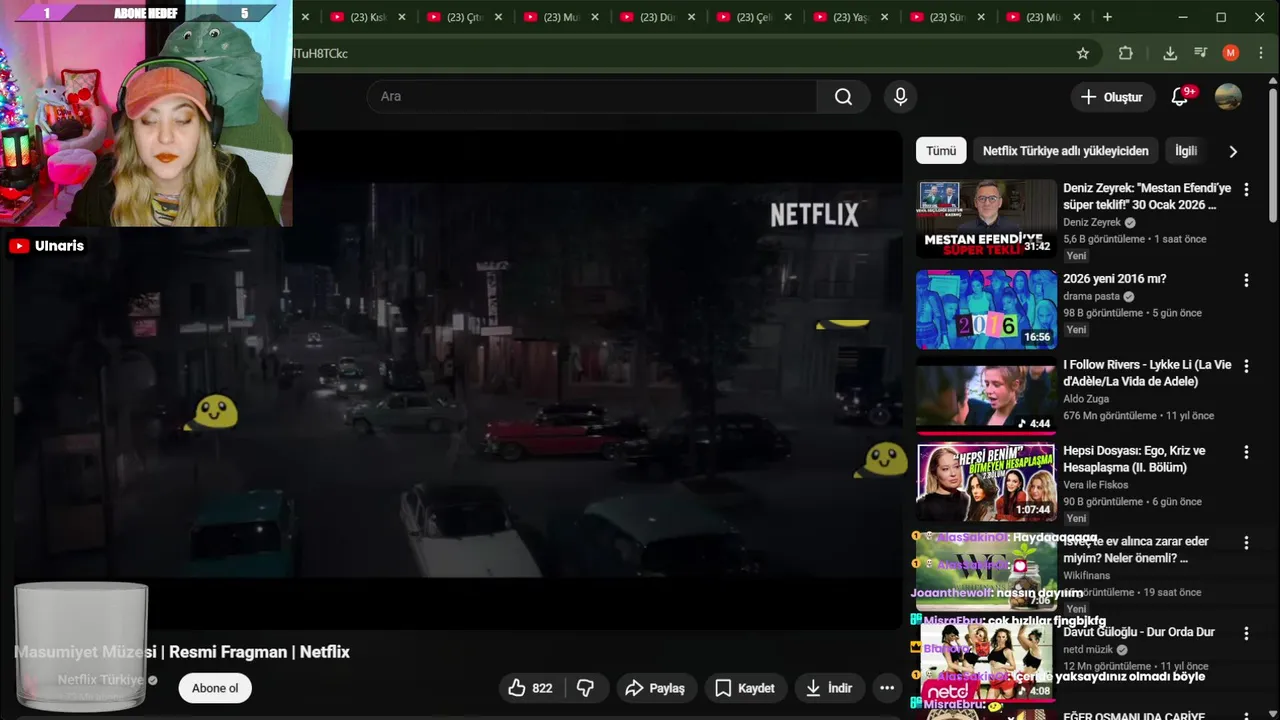
Task: Click Abone ol subscribe button
Action: pos(215,688)
